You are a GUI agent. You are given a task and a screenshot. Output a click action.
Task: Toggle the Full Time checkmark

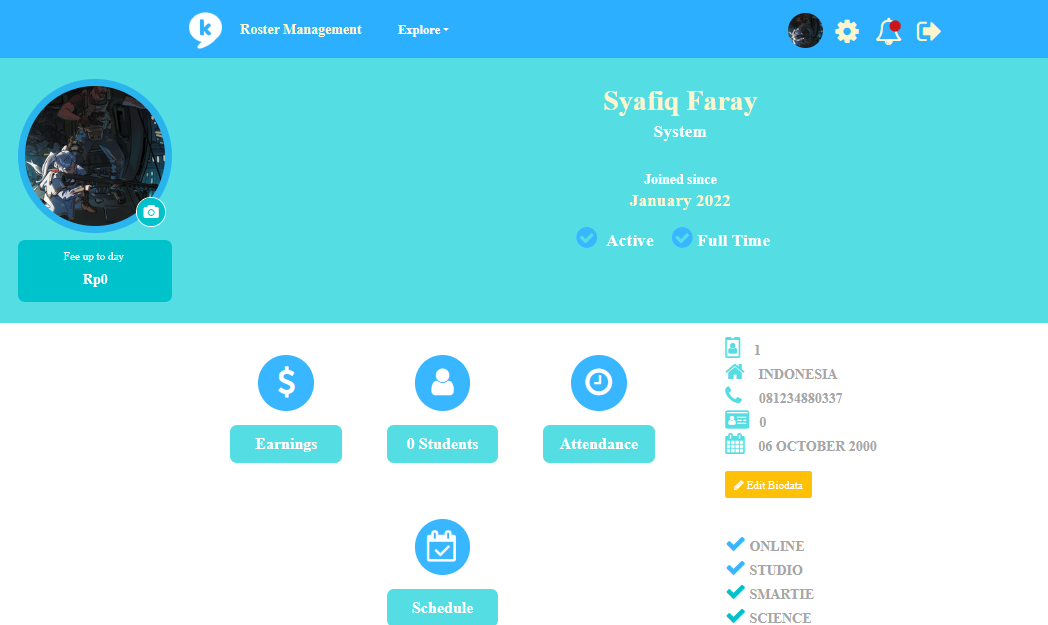click(682, 237)
